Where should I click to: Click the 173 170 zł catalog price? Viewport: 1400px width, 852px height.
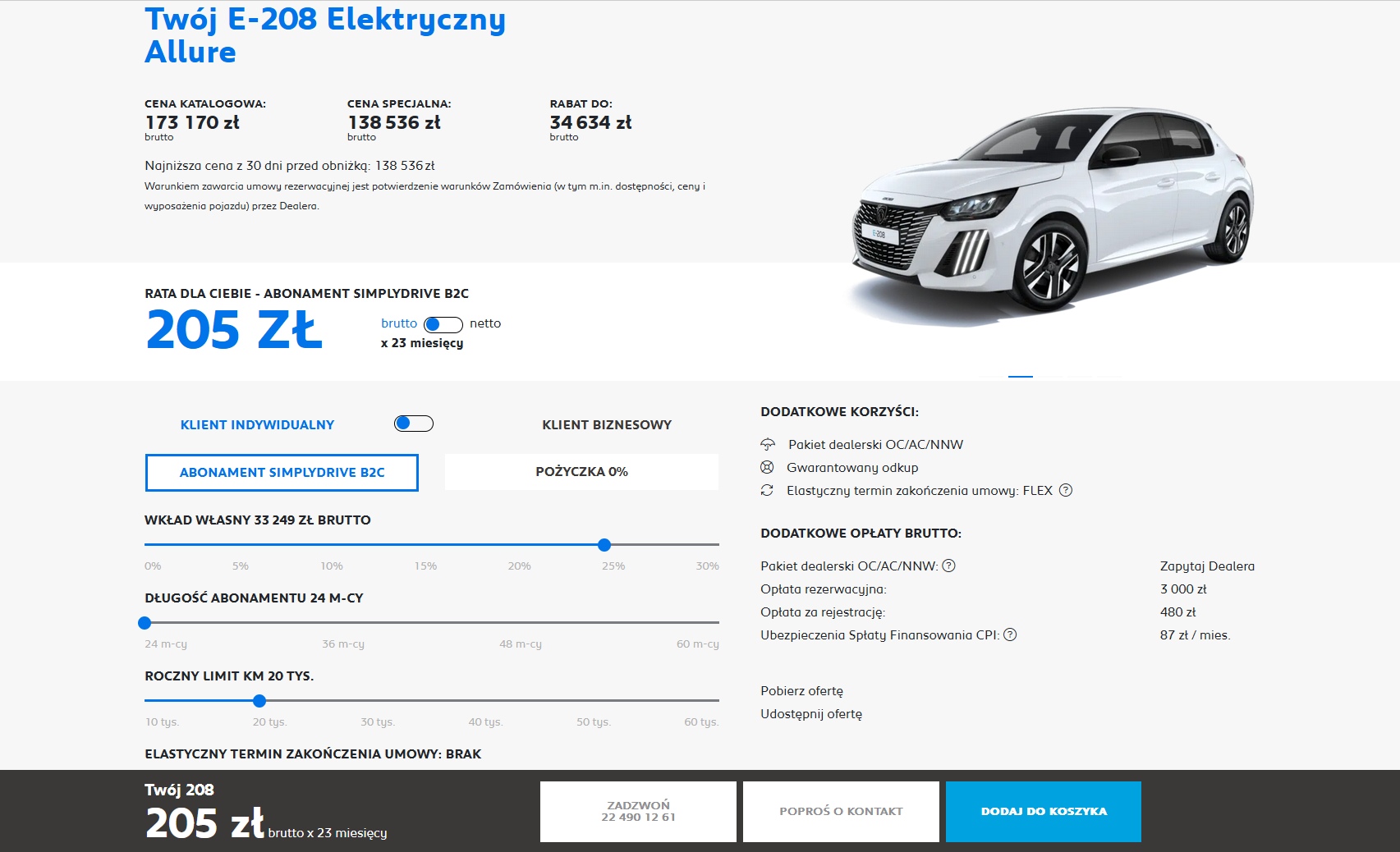192,122
